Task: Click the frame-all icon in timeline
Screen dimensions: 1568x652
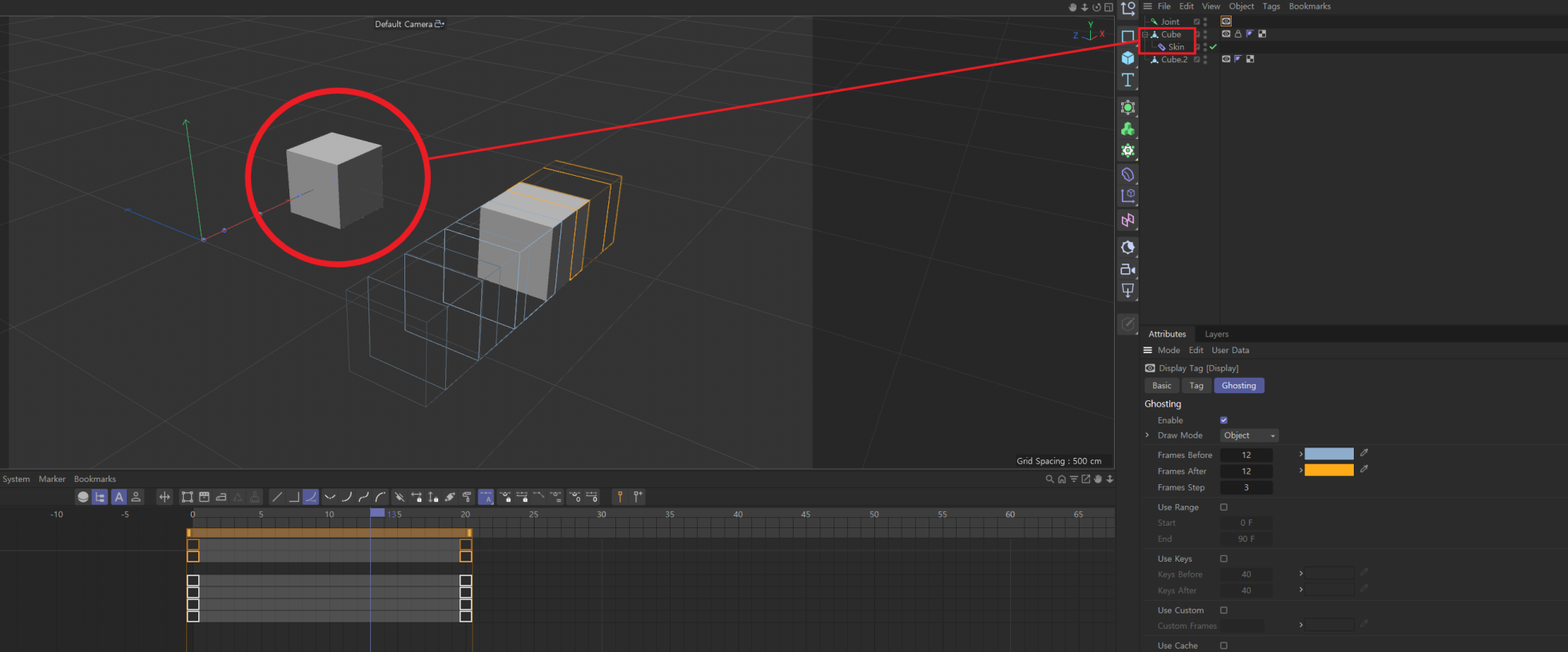Action: [187, 497]
